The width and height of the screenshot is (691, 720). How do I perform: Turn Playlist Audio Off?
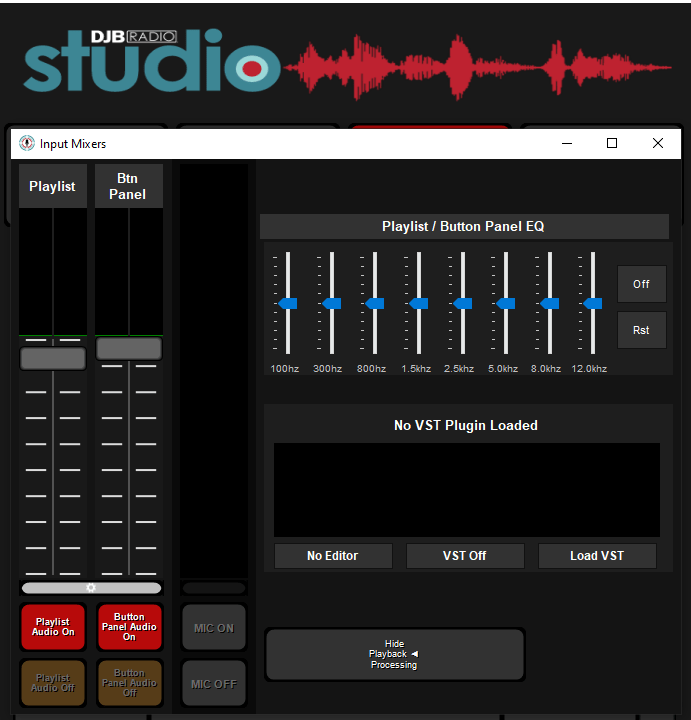tap(53, 683)
